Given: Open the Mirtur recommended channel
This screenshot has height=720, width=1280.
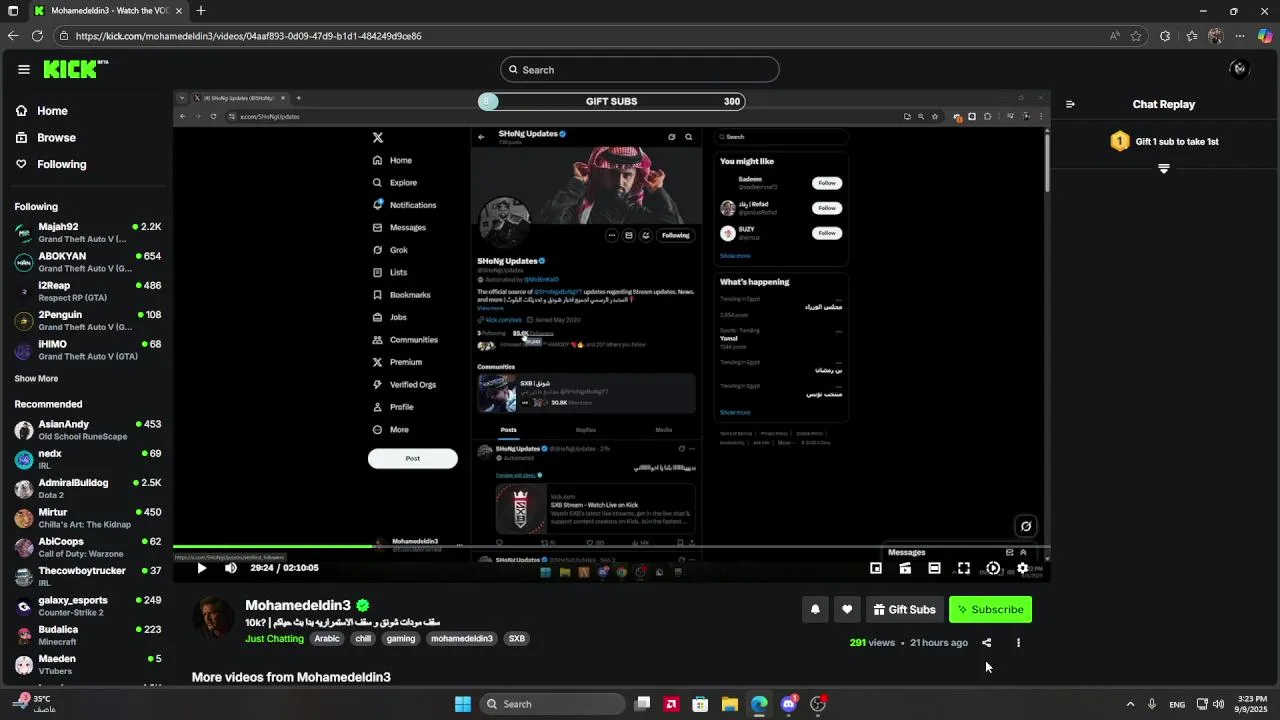Looking at the screenshot, I should click(87, 518).
